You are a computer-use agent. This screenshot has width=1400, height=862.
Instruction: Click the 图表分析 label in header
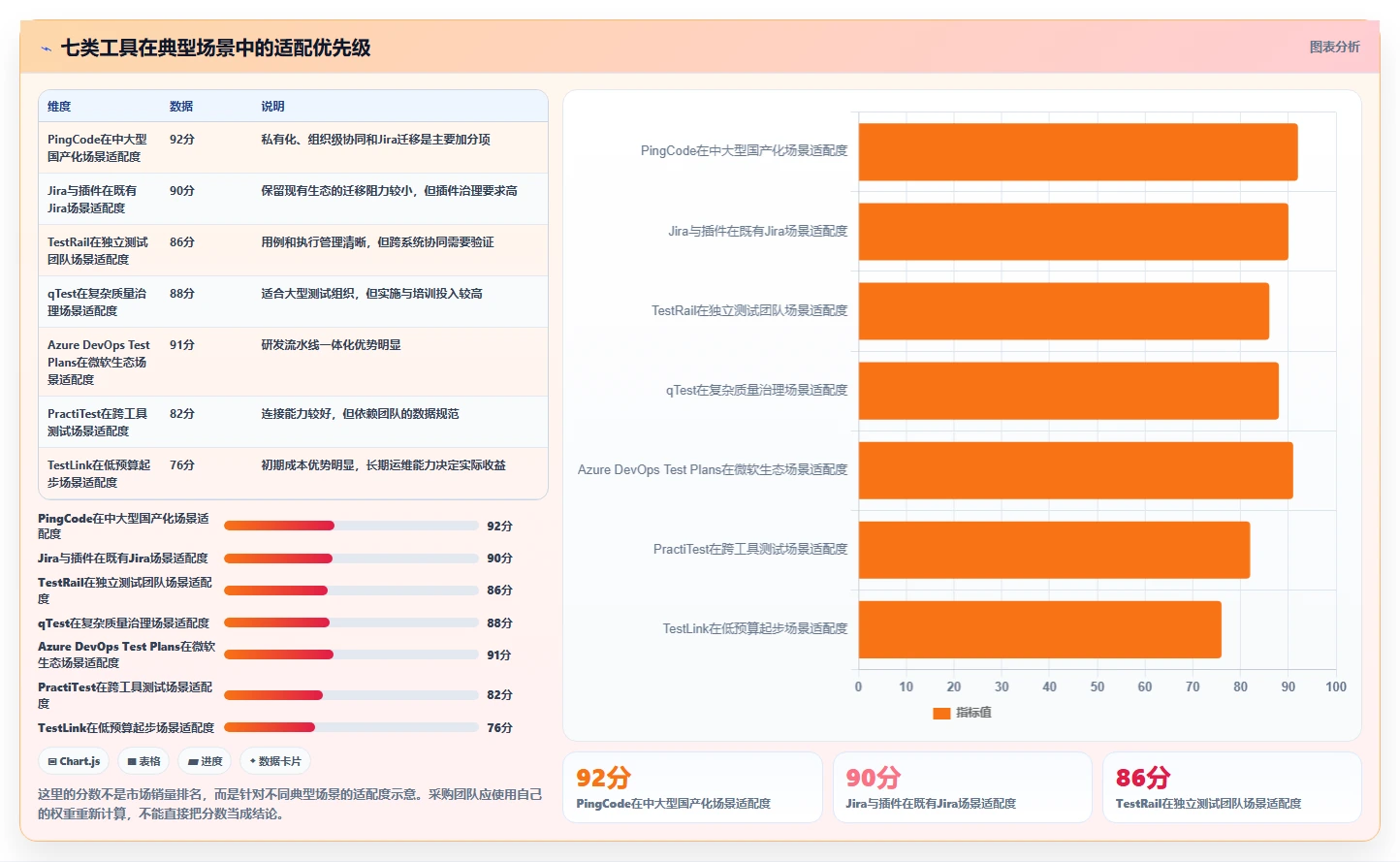[1334, 47]
